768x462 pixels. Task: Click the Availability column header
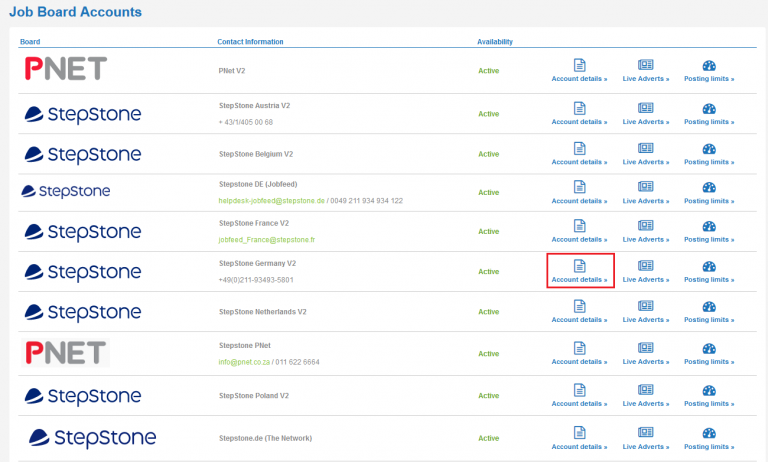(494, 42)
